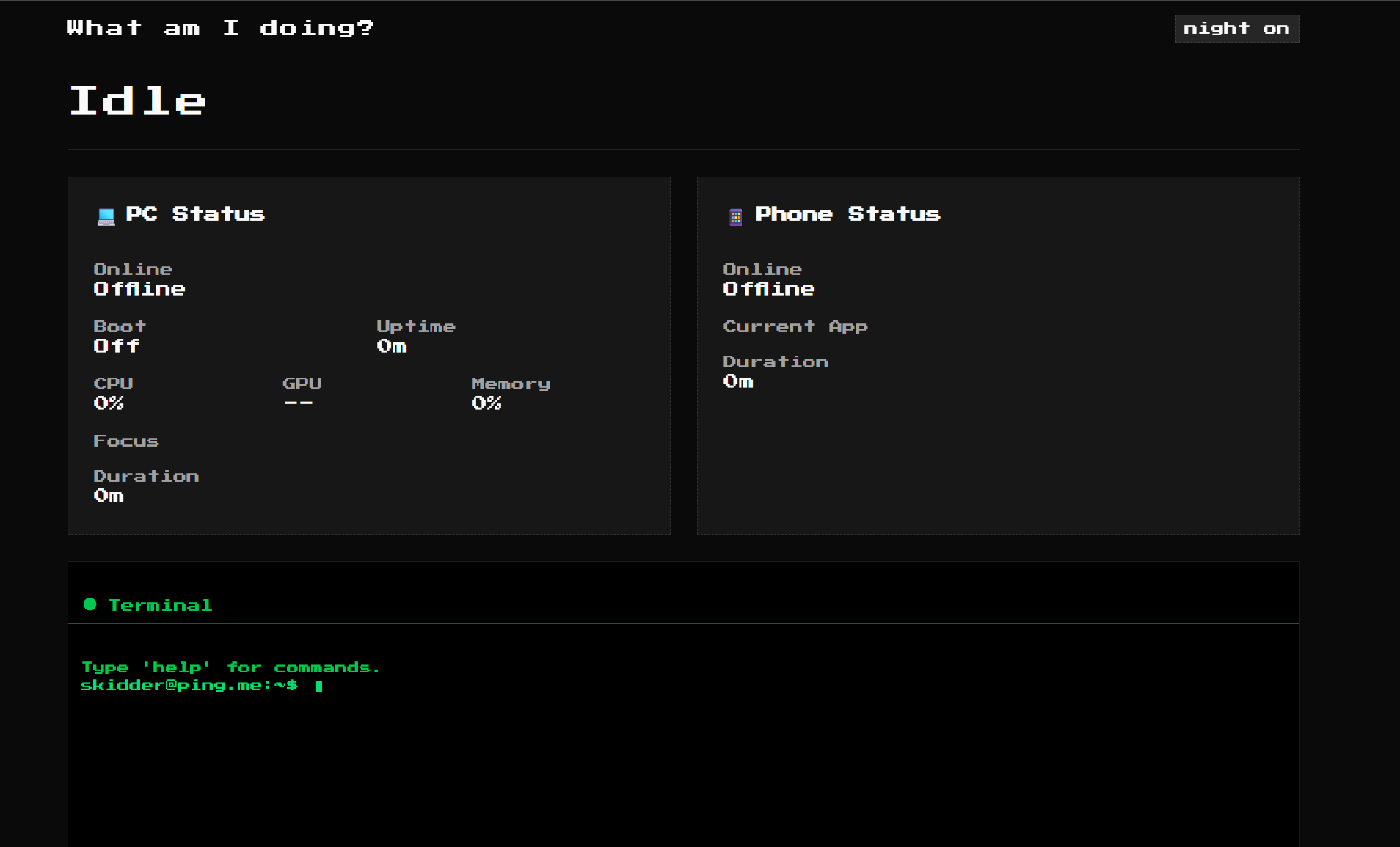Click the green dot terminal indicator
The height and width of the screenshot is (847, 1400).
coord(90,604)
